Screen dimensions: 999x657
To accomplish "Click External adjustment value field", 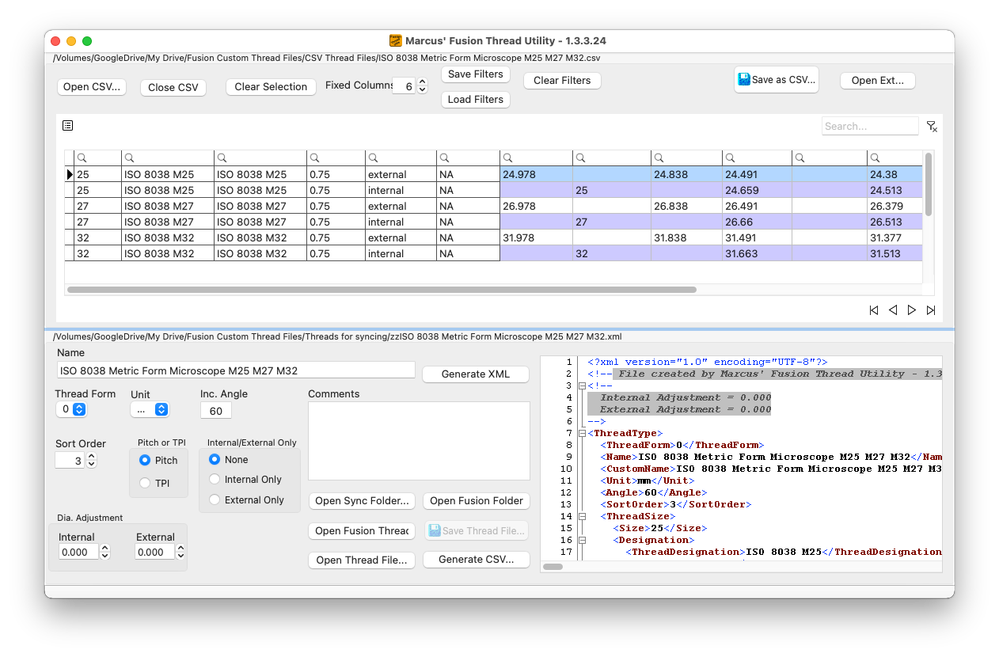I will coord(155,552).
